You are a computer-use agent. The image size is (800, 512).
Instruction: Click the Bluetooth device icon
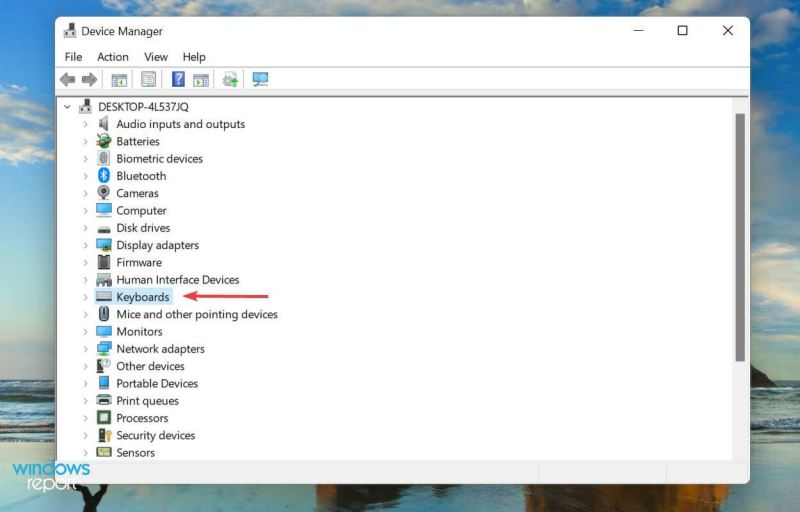pyautogui.click(x=104, y=176)
